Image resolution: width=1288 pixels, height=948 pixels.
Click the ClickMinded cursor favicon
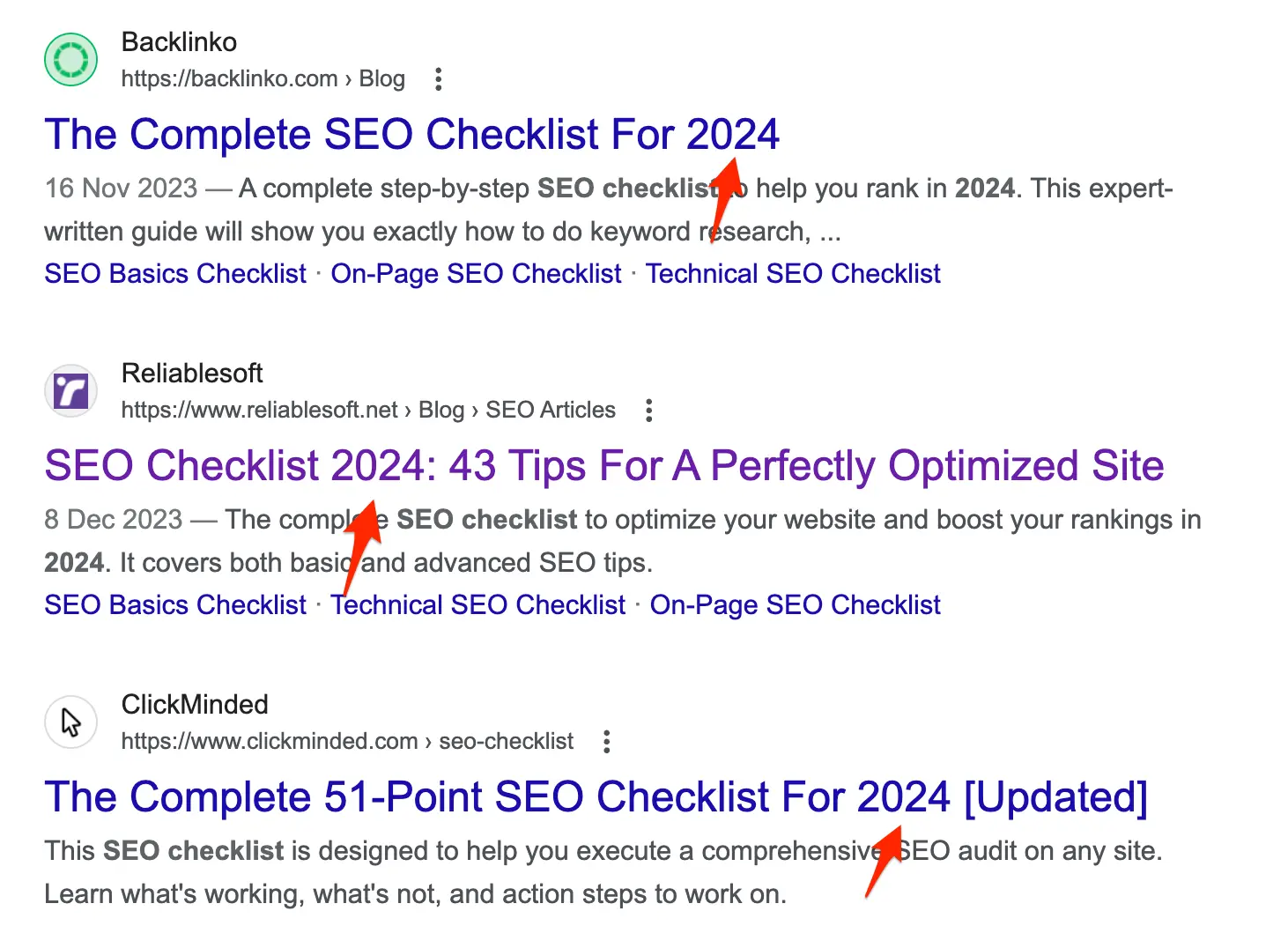[x=70, y=722]
